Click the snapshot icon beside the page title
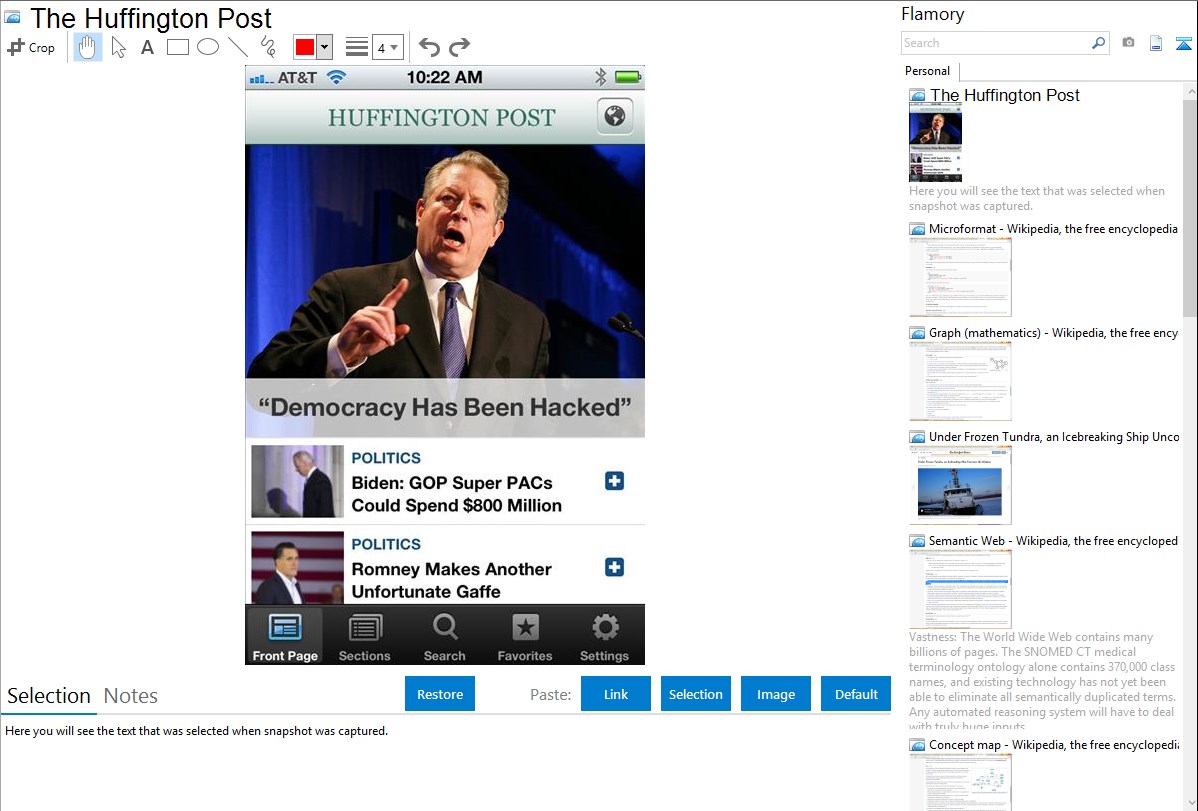Image resolution: width=1198 pixels, height=811 pixels. pos(13,17)
